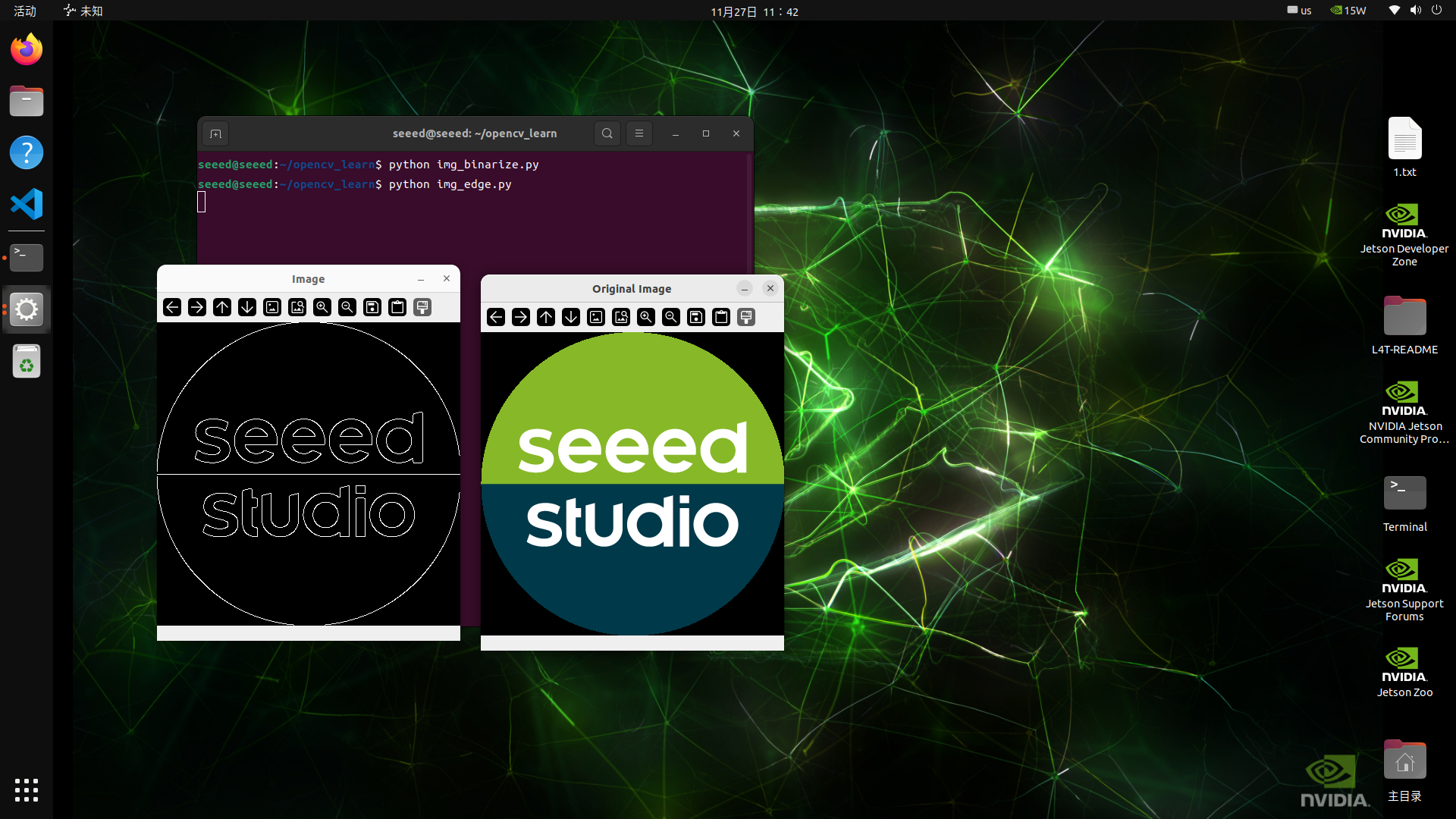1456x819 pixels.
Task: Maximize the terminal window
Action: pos(706,133)
